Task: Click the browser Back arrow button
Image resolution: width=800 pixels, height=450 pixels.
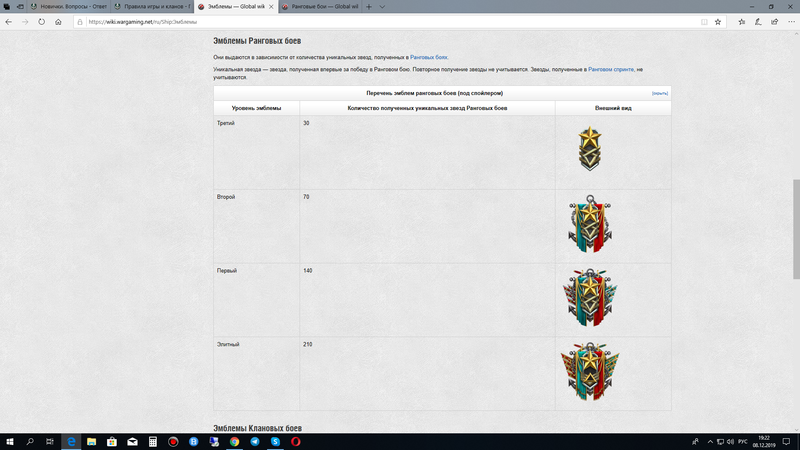Action: tap(9, 20)
